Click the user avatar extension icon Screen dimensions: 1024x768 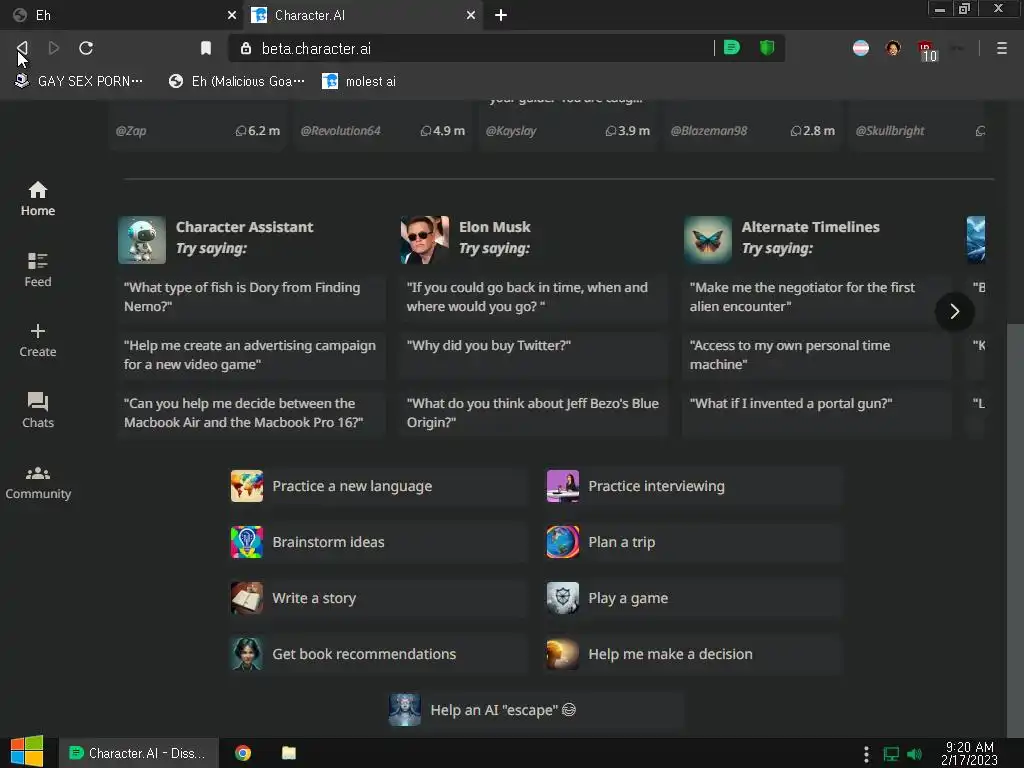tap(893, 48)
